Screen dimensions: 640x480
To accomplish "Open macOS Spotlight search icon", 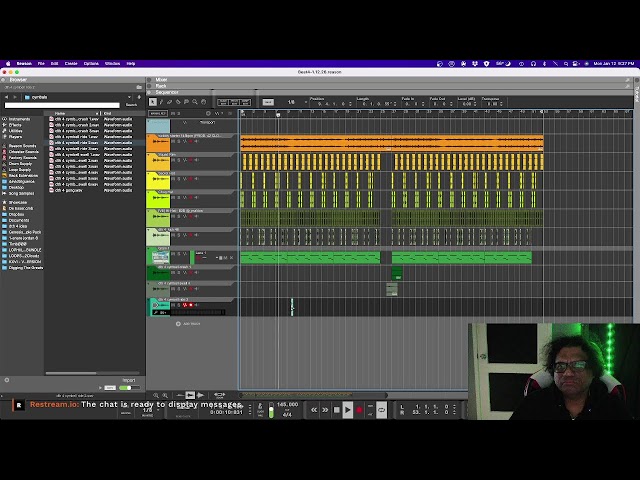I will (x=566, y=64).
